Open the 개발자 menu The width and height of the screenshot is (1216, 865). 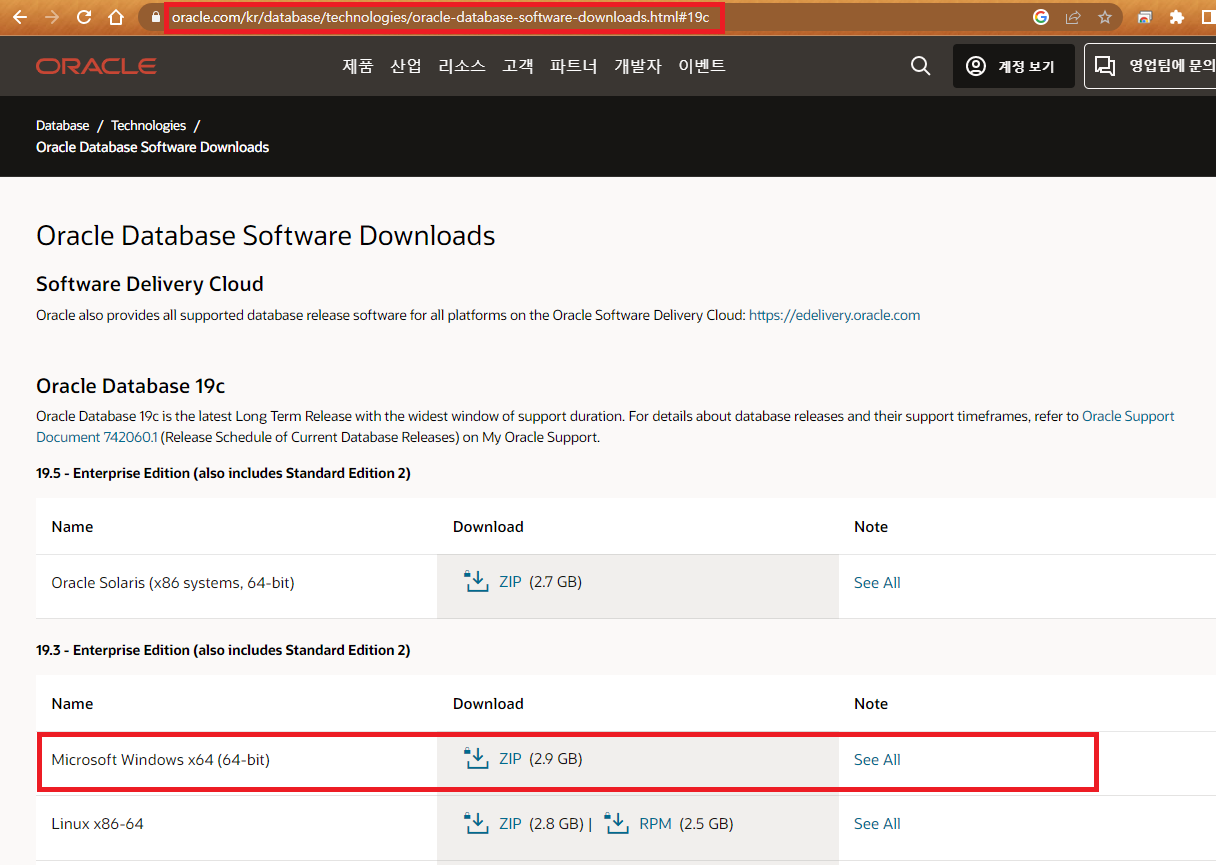point(638,66)
